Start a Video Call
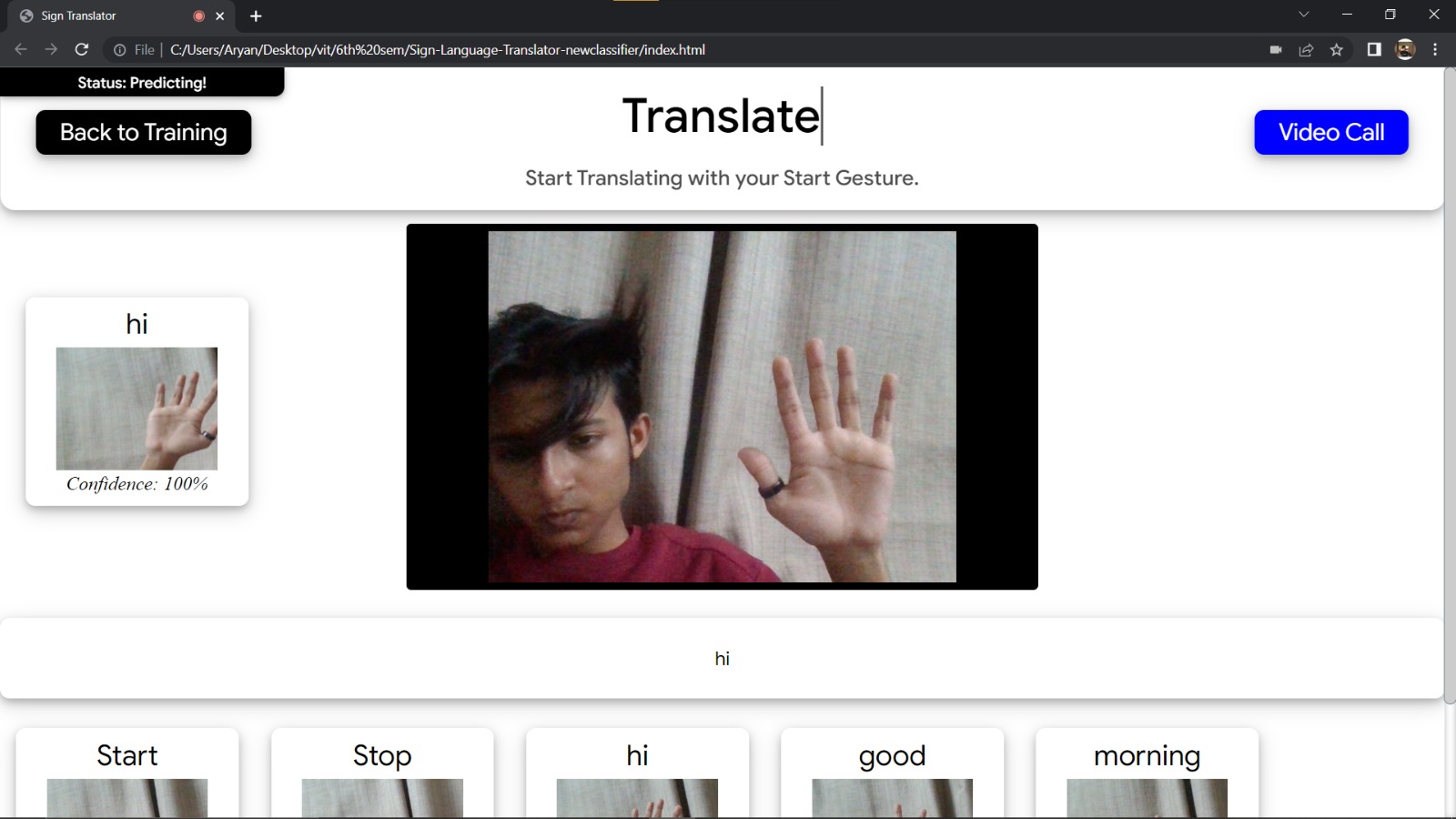Screen dimensions: 1456x819 click(1330, 132)
